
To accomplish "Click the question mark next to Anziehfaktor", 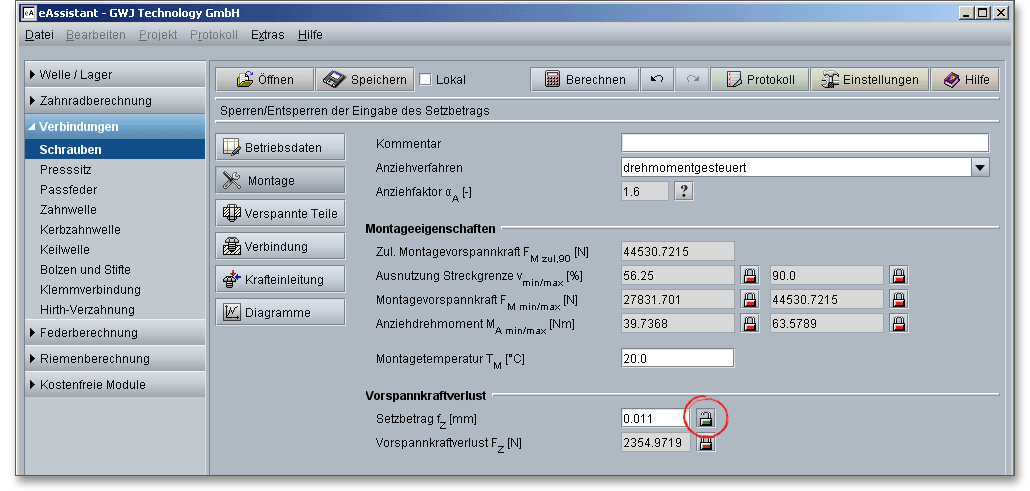I will [684, 191].
